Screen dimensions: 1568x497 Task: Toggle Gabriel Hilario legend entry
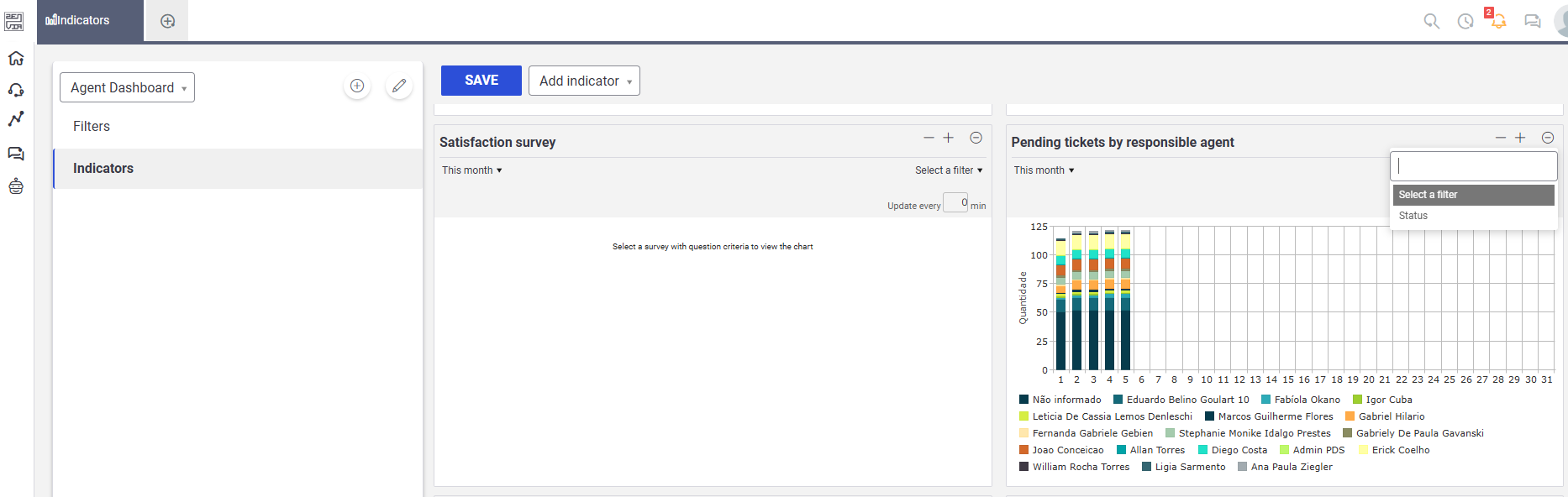pyautogui.click(x=1385, y=416)
